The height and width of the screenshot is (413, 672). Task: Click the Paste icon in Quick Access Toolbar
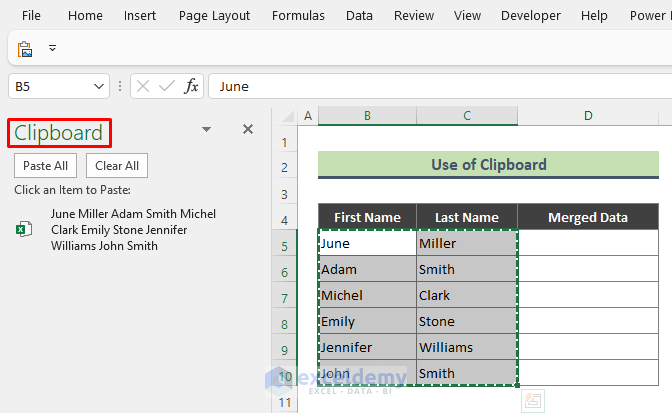click(25, 49)
